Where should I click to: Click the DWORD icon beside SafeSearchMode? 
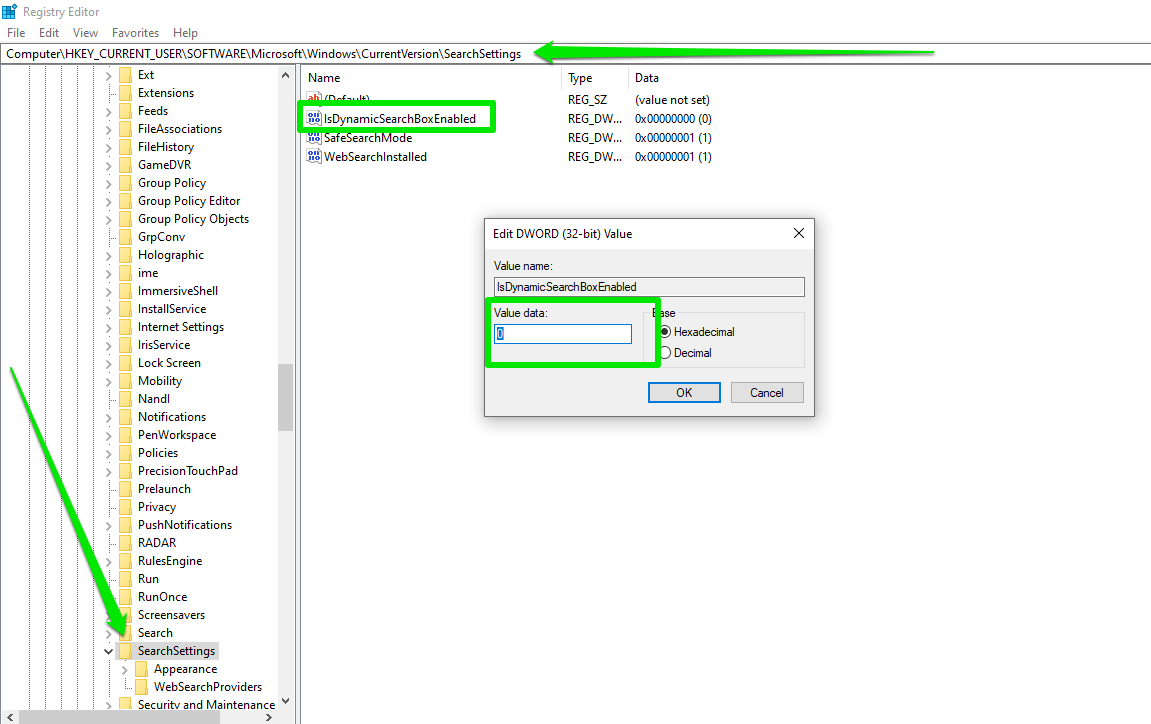click(314, 137)
